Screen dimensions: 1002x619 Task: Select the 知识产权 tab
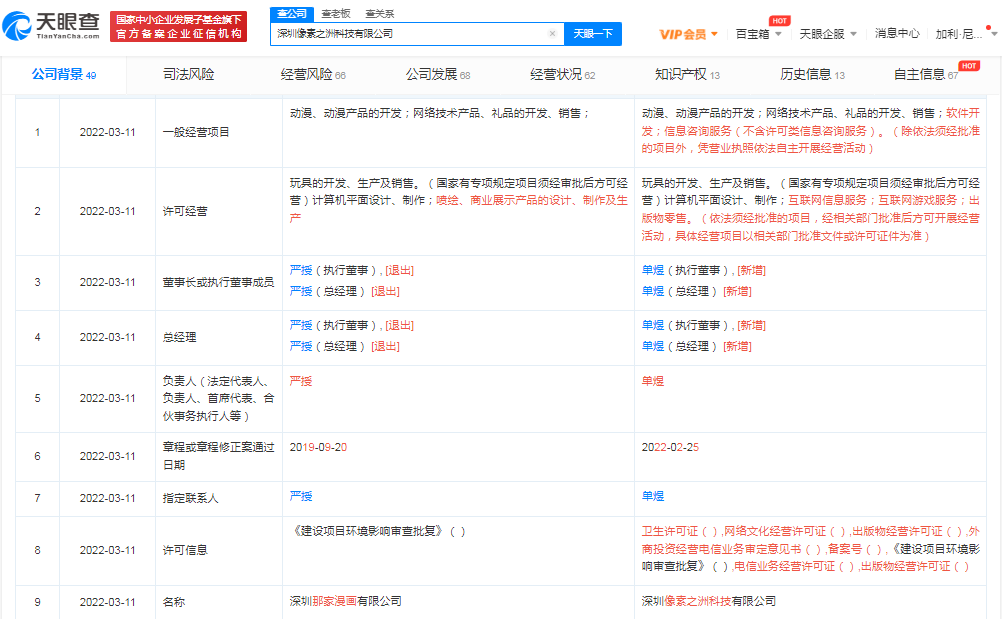click(x=687, y=75)
